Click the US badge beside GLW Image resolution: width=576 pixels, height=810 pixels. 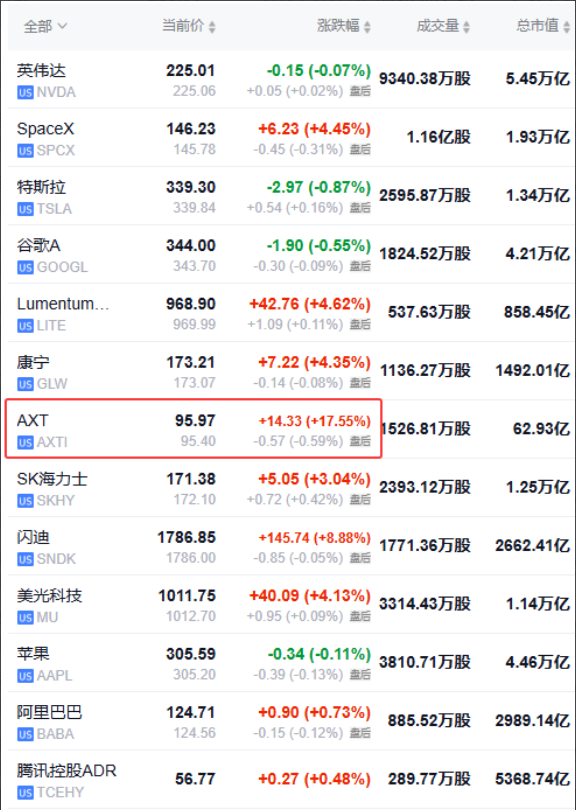coord(25,384)
